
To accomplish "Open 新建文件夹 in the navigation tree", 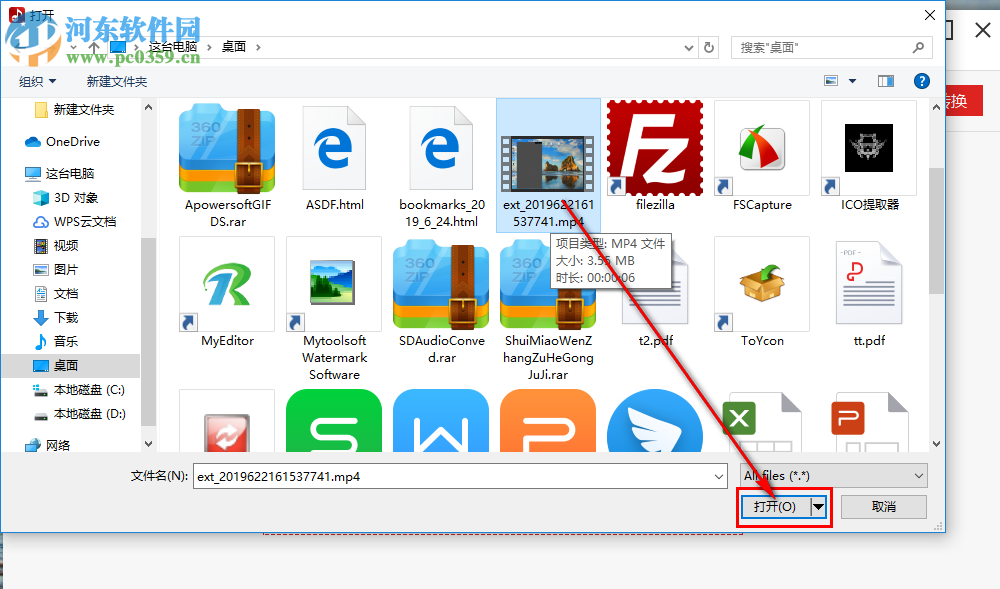I will [83, 110].
